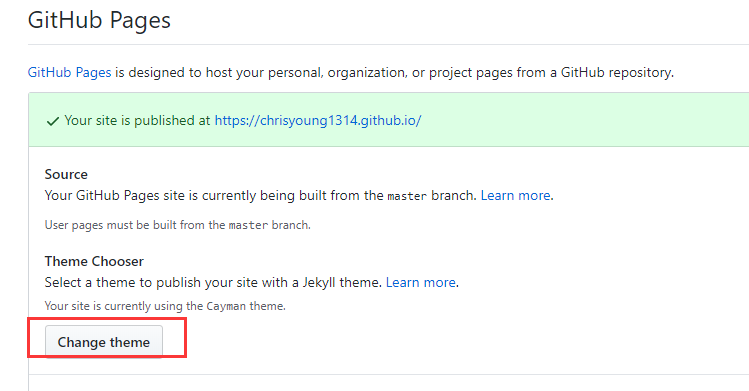Click 'Your GitHub Pages site is currently being built' text
Screen dimensions: 749x391
click(x=260, y=195)
